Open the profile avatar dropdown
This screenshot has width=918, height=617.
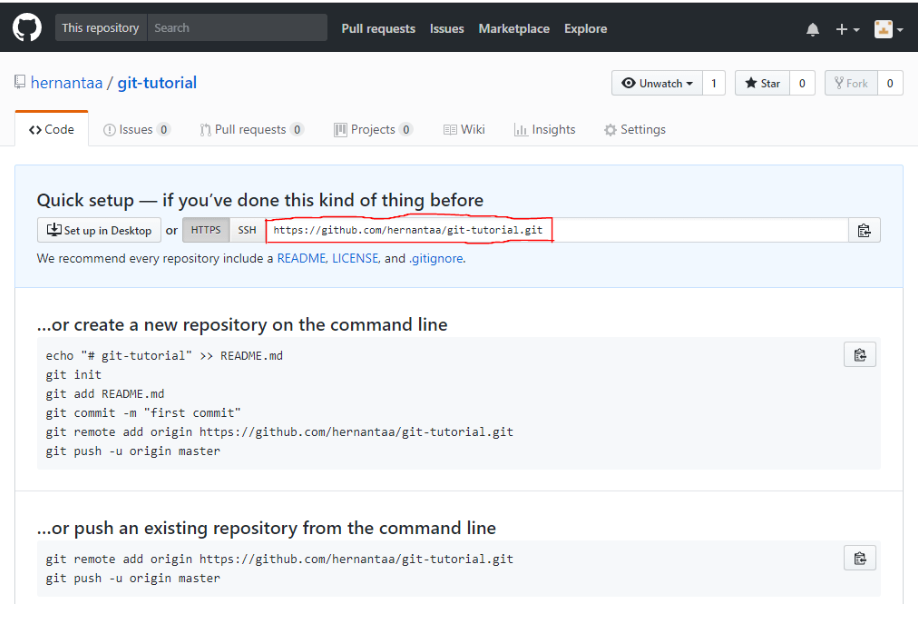884,28
